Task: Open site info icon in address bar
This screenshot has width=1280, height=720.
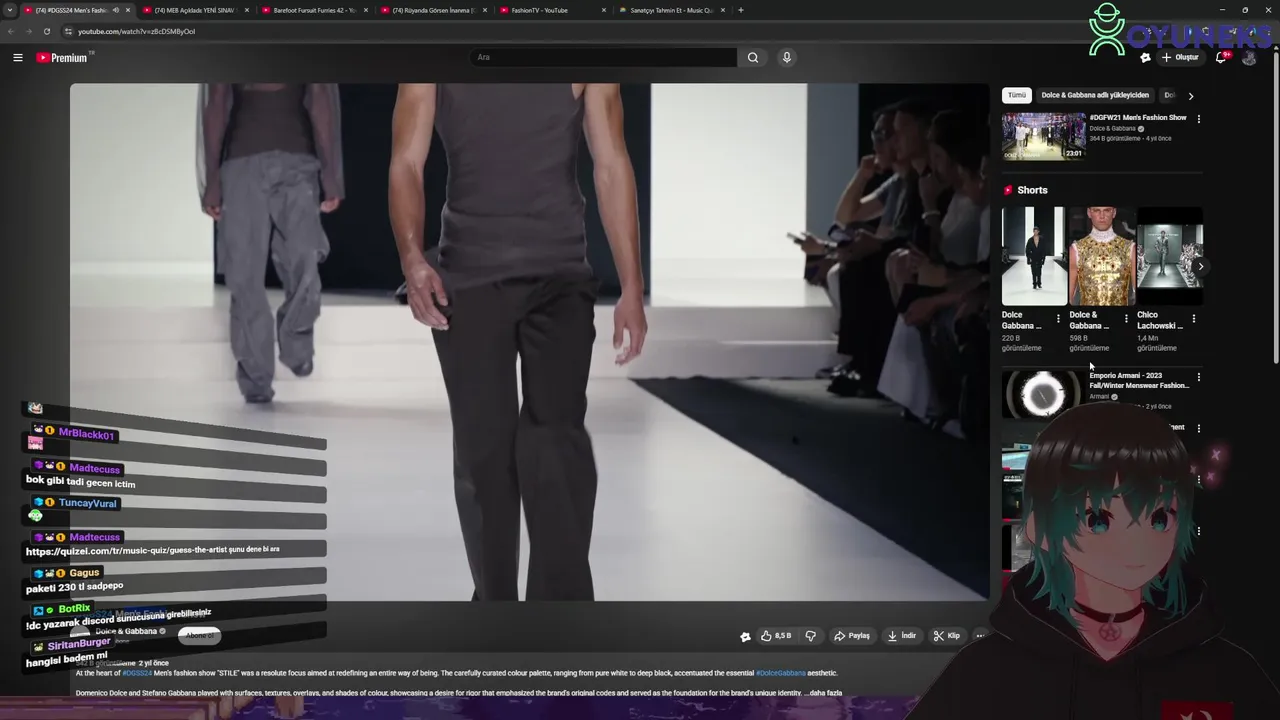Action: (x=68, y=31)
